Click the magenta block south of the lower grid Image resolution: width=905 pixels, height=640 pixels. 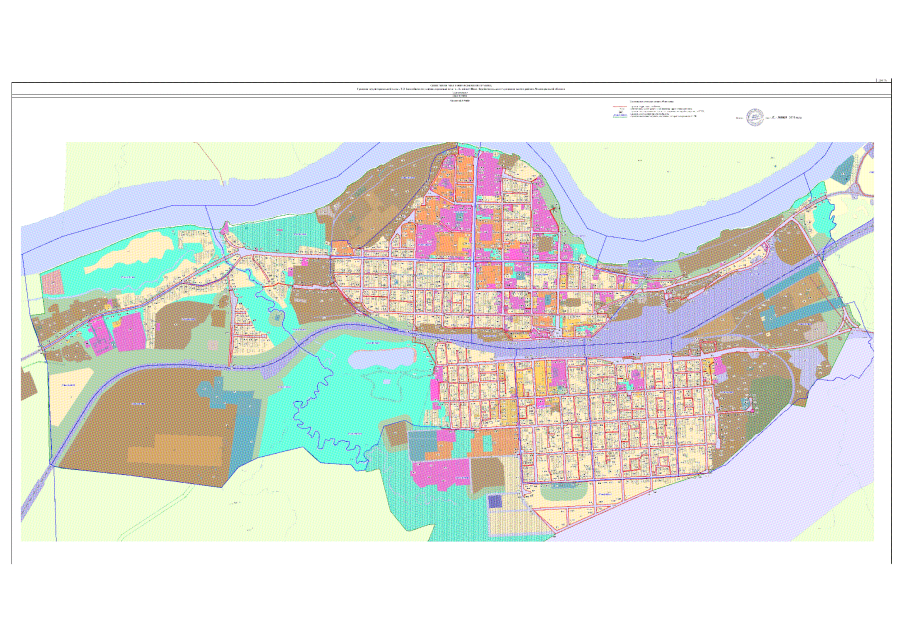tap(442, 474)
